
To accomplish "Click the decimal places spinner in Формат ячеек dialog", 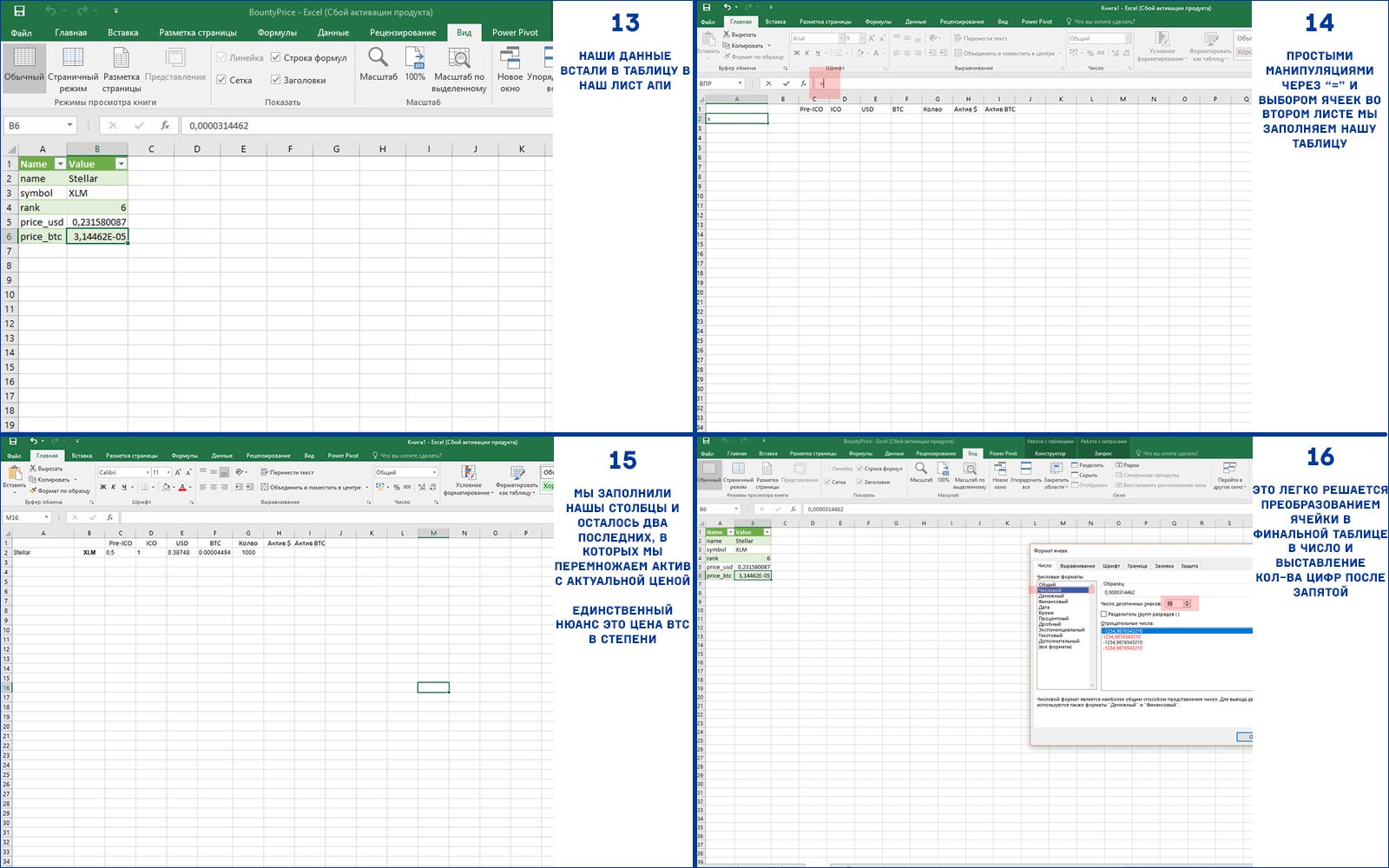I will [x=1187, y=603].
